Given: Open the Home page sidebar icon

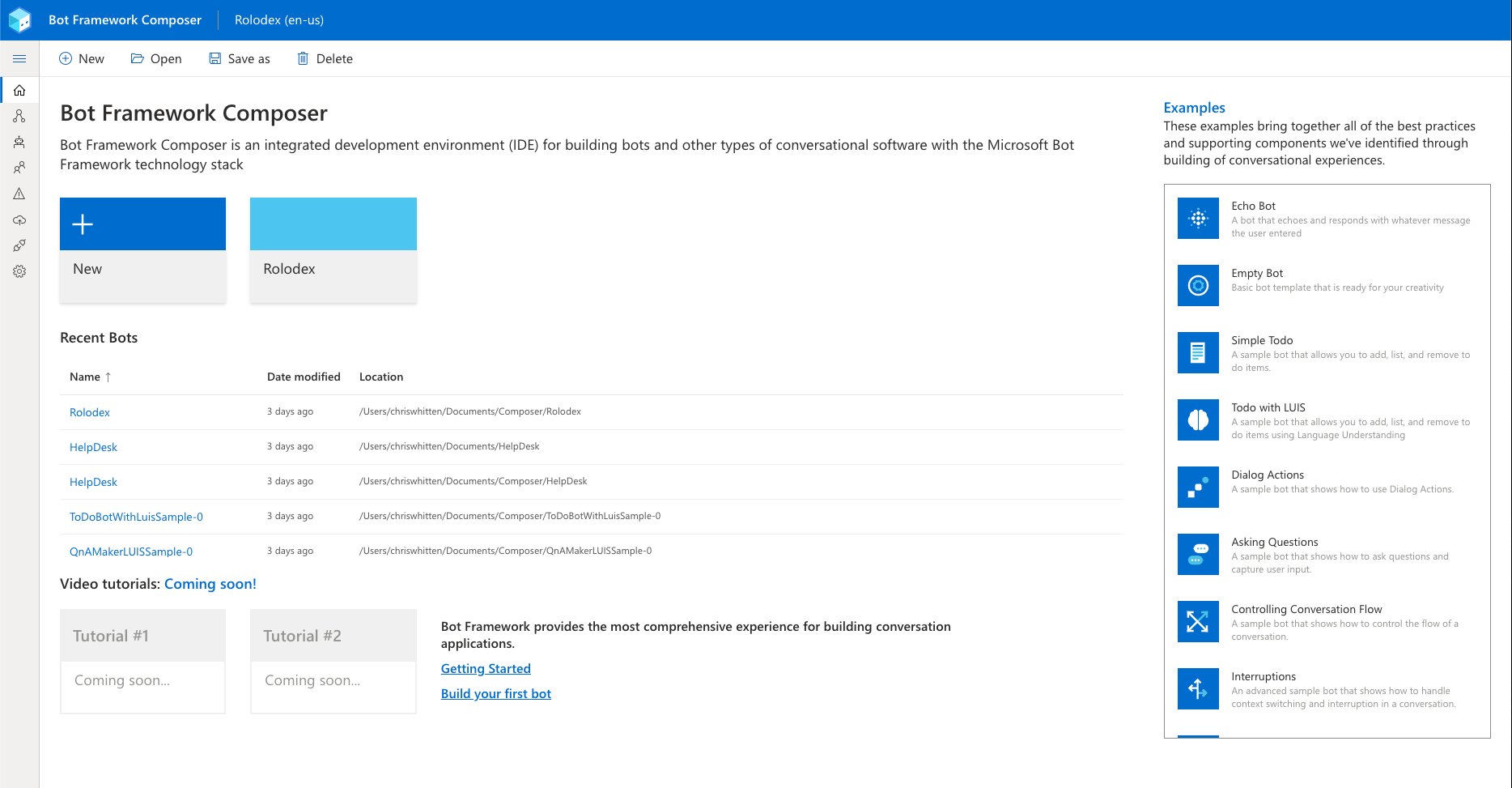Looking at the screenshot, I should coord(19,90).
